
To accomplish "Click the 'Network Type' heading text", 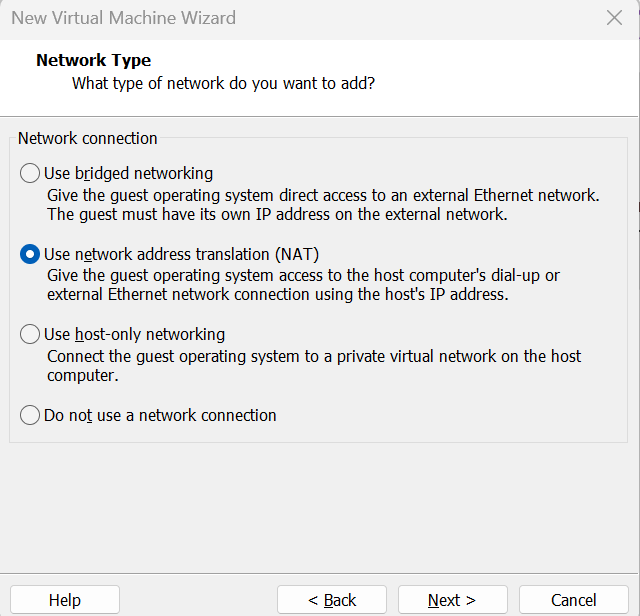I will point(93,60).
